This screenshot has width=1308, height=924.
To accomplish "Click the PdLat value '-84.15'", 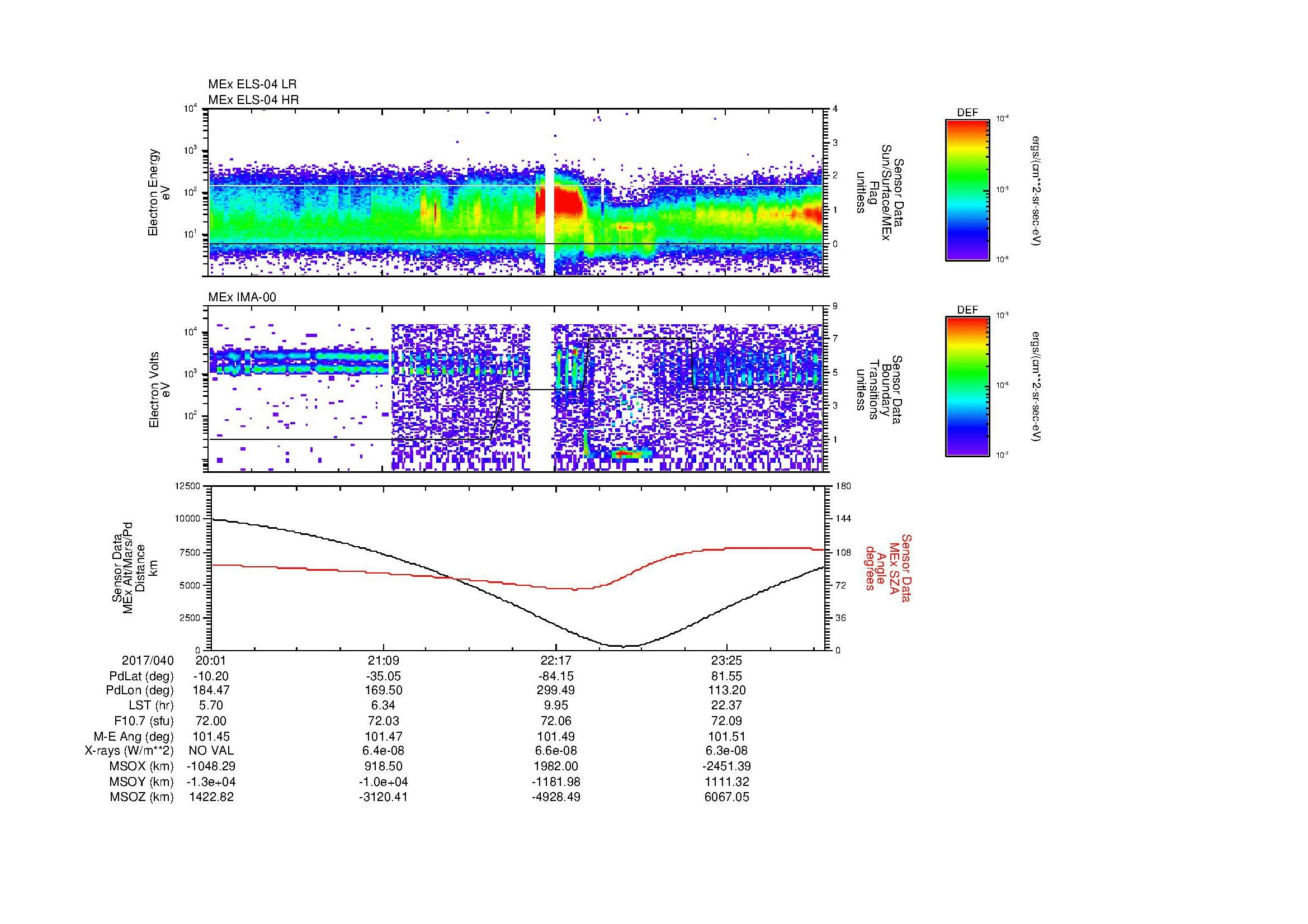I will click(x=555, y=676).
